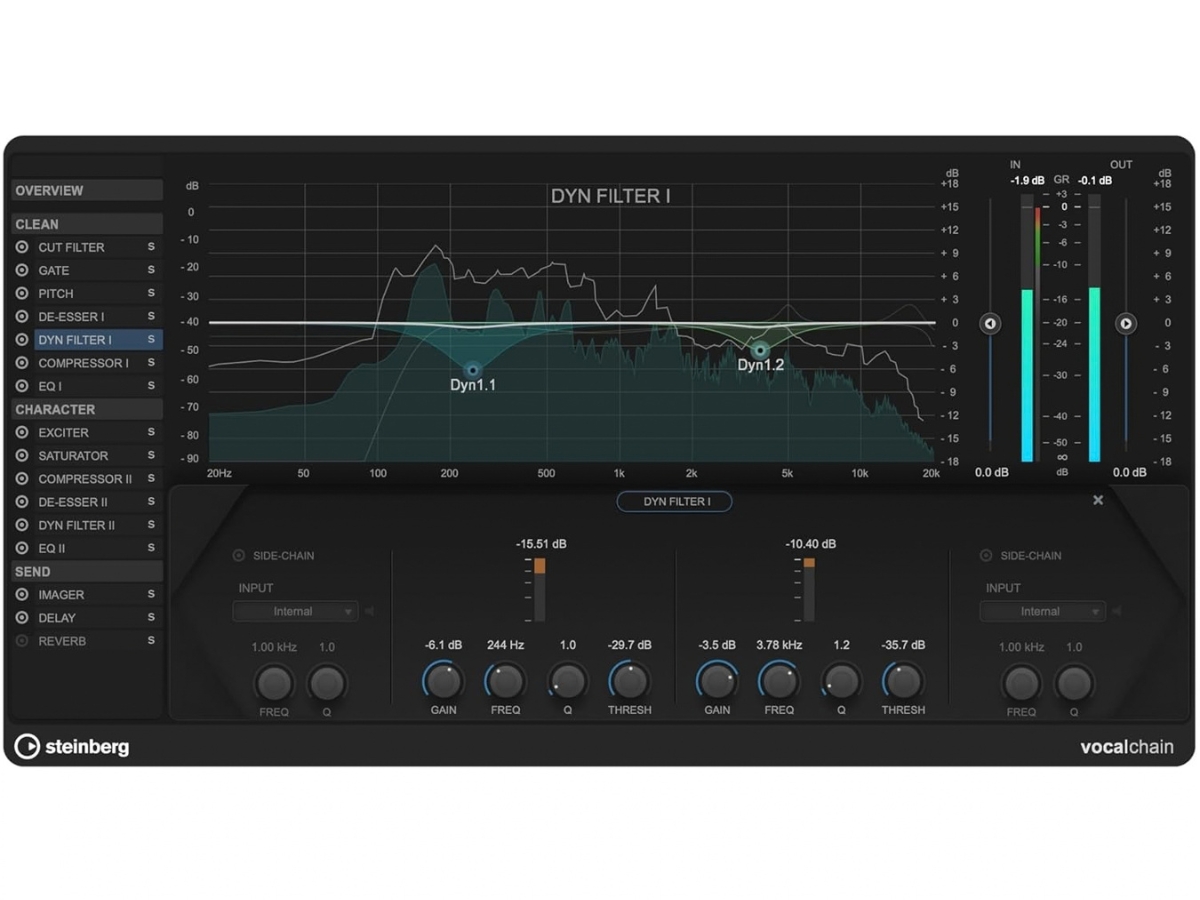Viewport: 1200px width, 900px height.
Task: Open right side-chain Internal input dropdown
Action: [x=1042, y=611]
